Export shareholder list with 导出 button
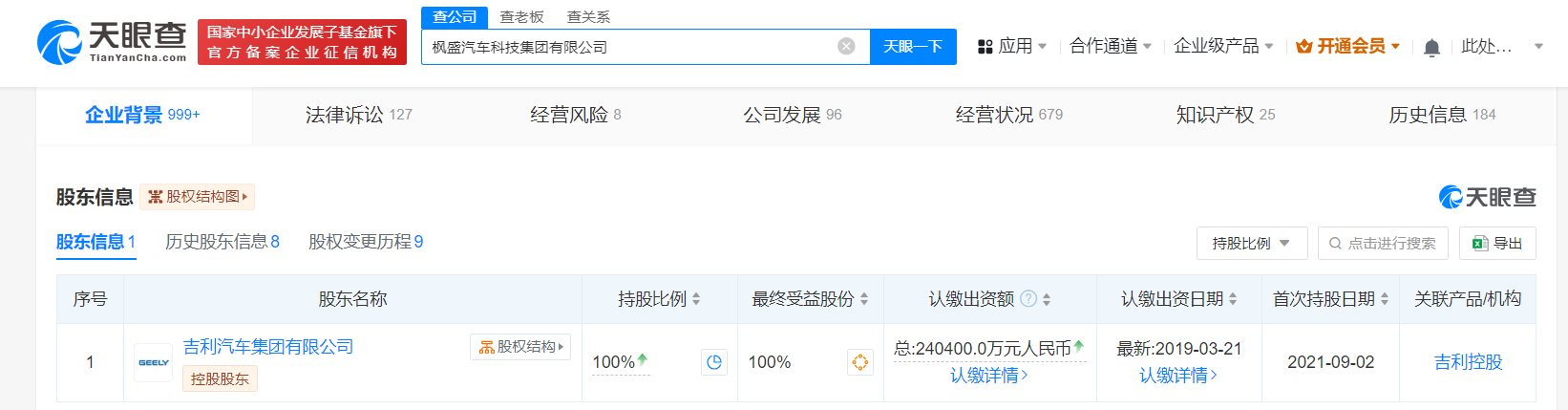Image resolution: width=1568 pixels, height=410 pixels. click(x=1497, y=244)
